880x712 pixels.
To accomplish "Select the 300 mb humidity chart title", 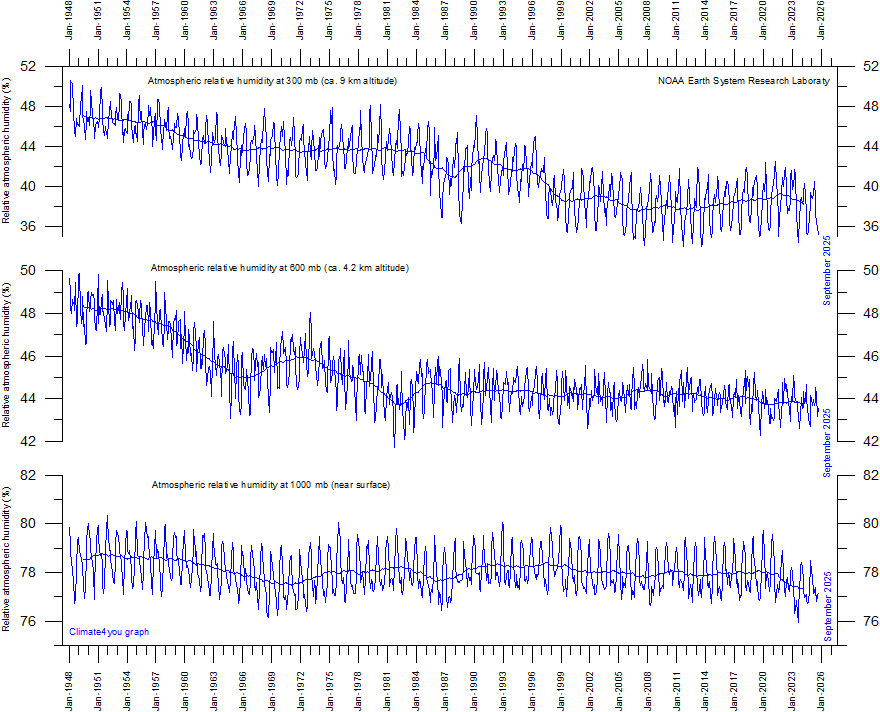I will pyautogui.click(x=272, y=81).
